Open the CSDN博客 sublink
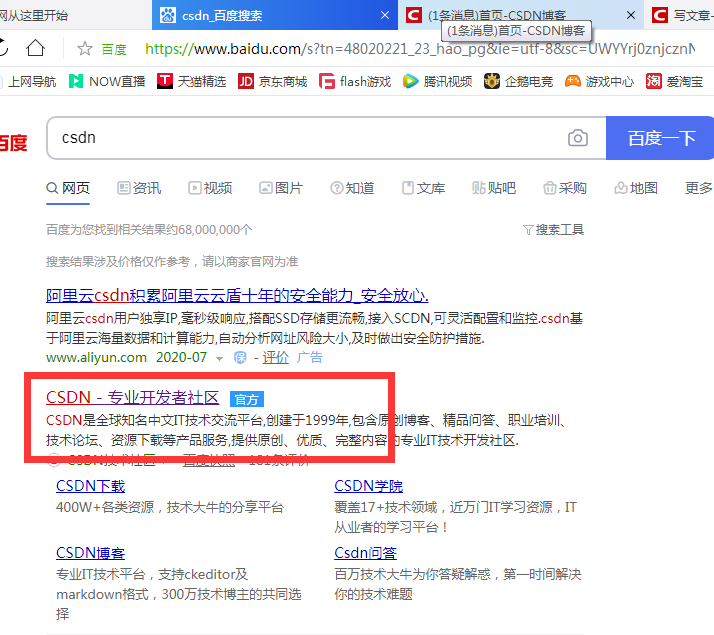Viewport: 714px width, 635px height. [x=91, y=553]
